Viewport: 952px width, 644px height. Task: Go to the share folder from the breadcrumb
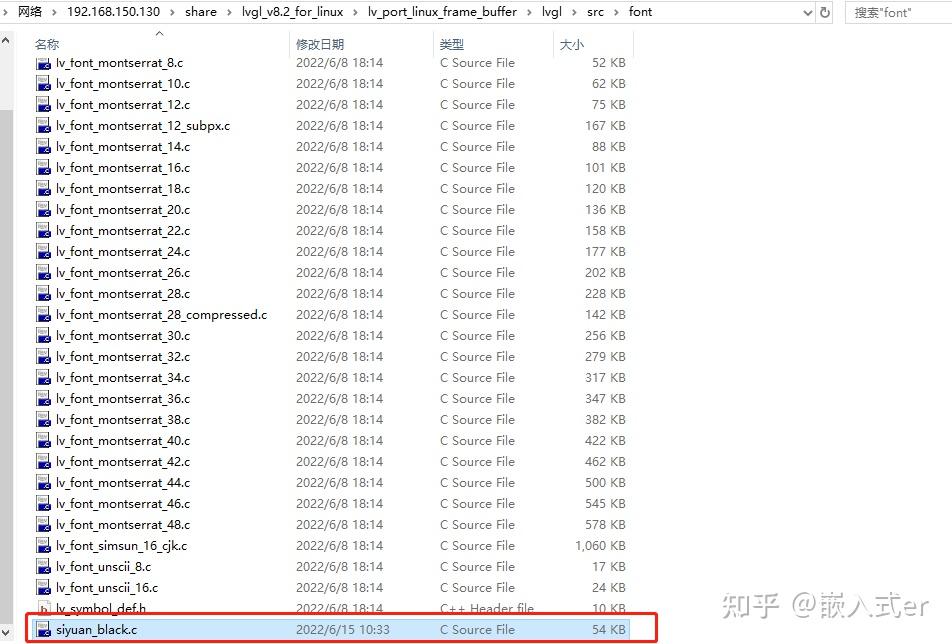(201, 12)
